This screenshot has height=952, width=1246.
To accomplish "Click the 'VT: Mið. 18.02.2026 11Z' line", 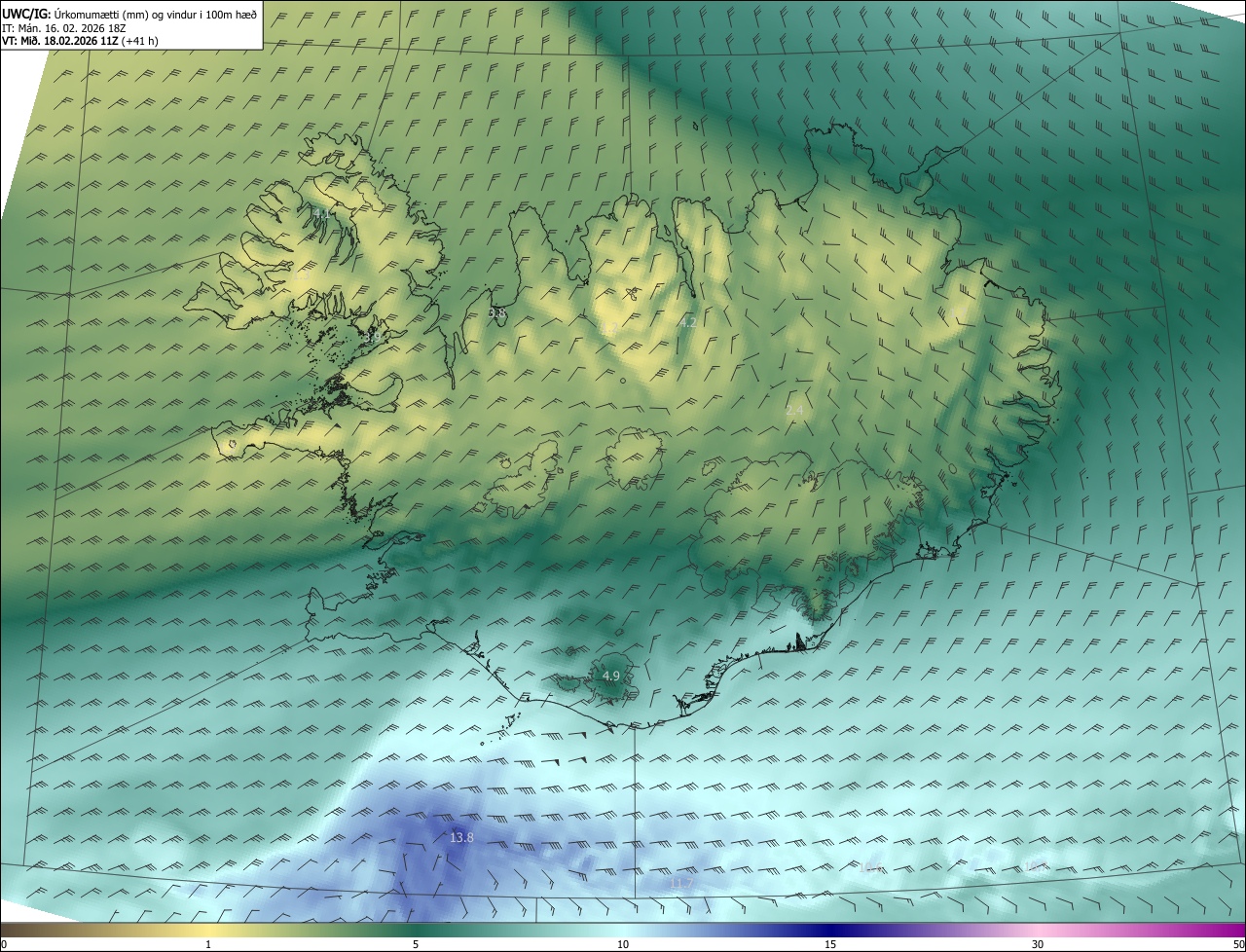I will click(x=80, y=41).
